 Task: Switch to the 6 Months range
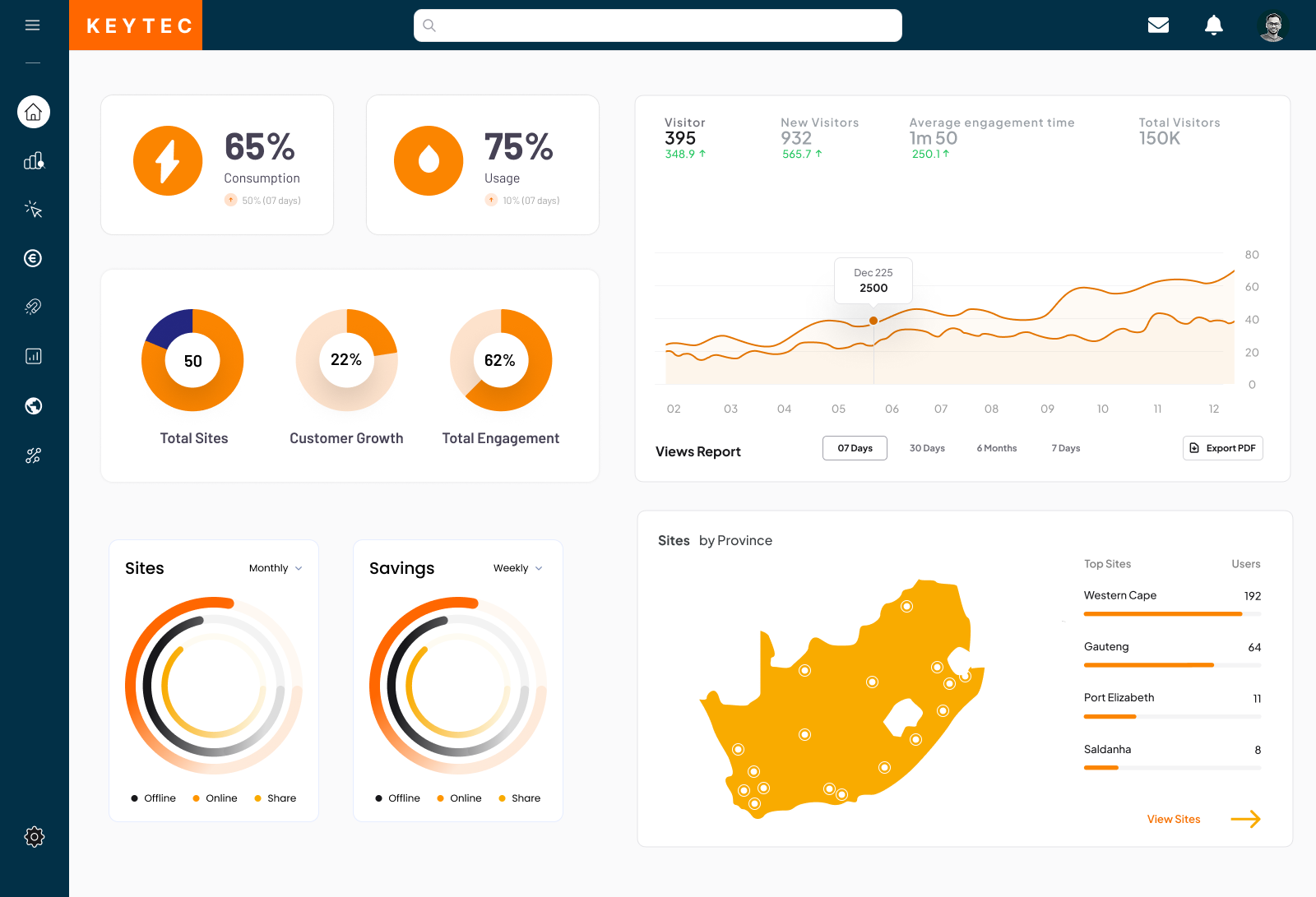point(996,448)
